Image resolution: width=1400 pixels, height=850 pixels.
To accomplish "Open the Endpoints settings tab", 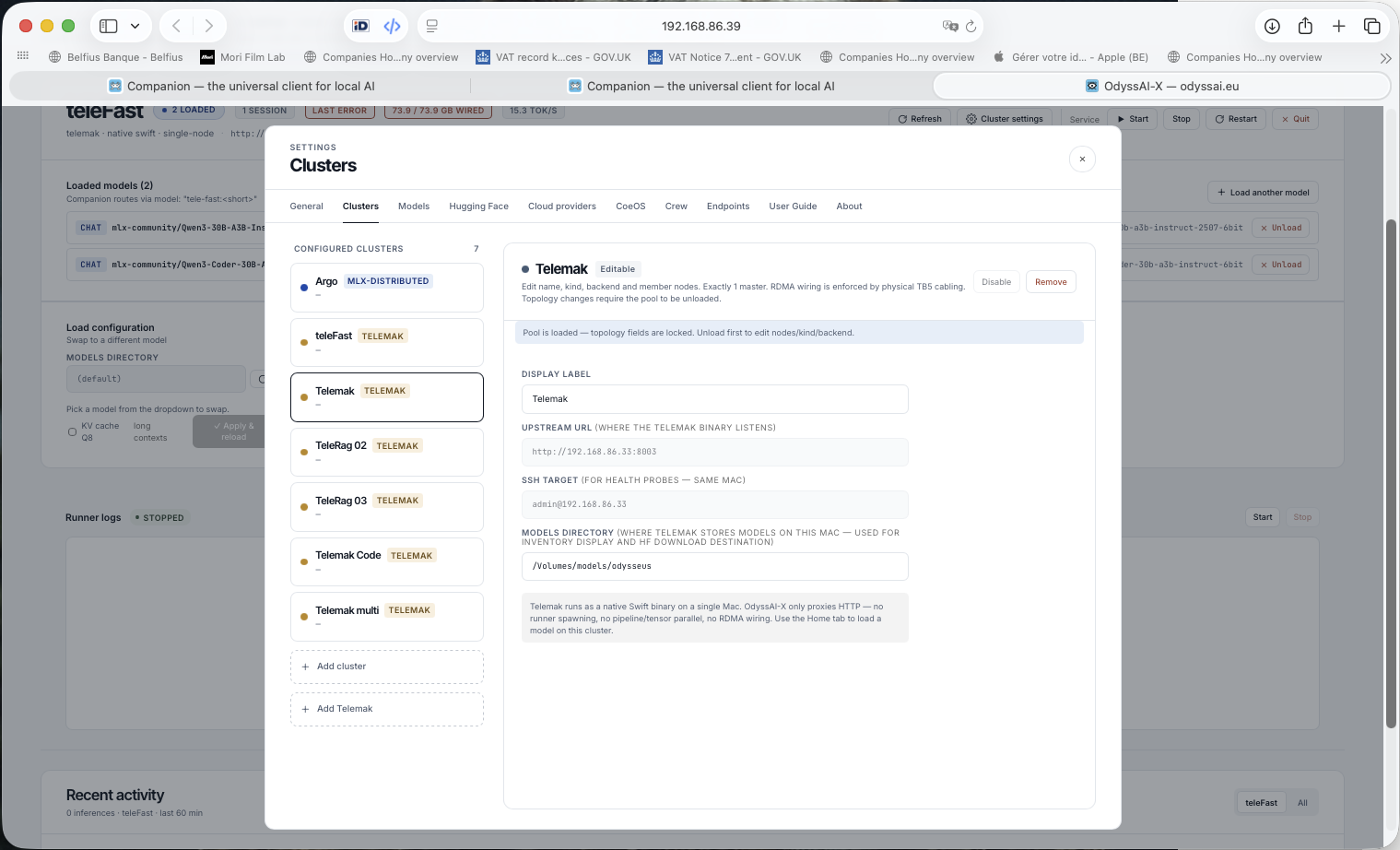I will pyautogui.click(x=728, y=207).
